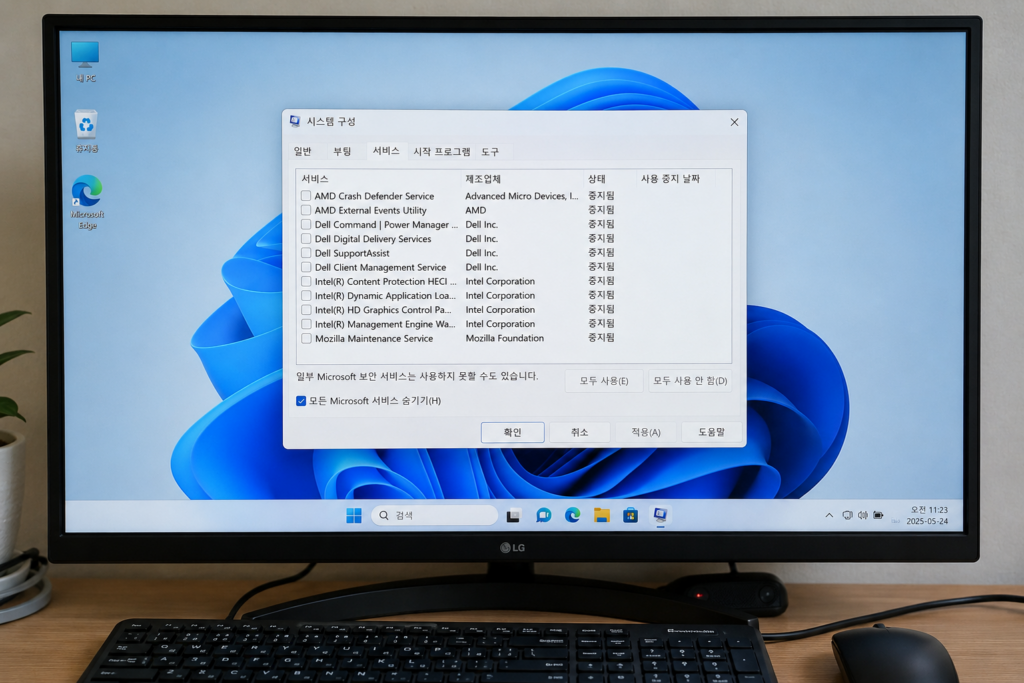Image resolution: width=1024 pixels, height=683 pixels.
Task: Enable AMD External Events Utility checkbox
Action: click(x=306, y=210)
